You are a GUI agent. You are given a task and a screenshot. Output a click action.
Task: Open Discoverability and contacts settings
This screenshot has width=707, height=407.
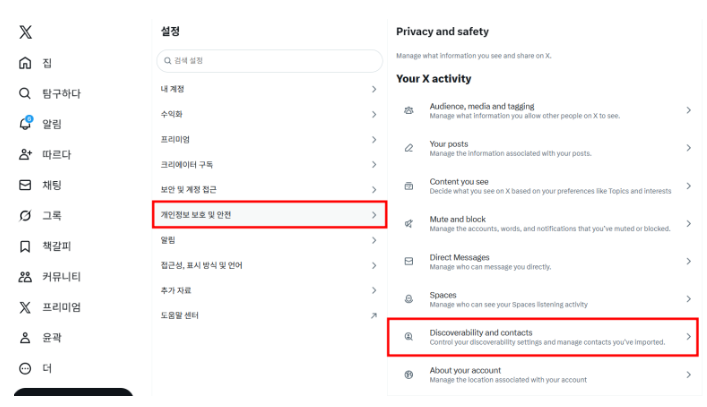pyautogui.click(x=543, y=337)
